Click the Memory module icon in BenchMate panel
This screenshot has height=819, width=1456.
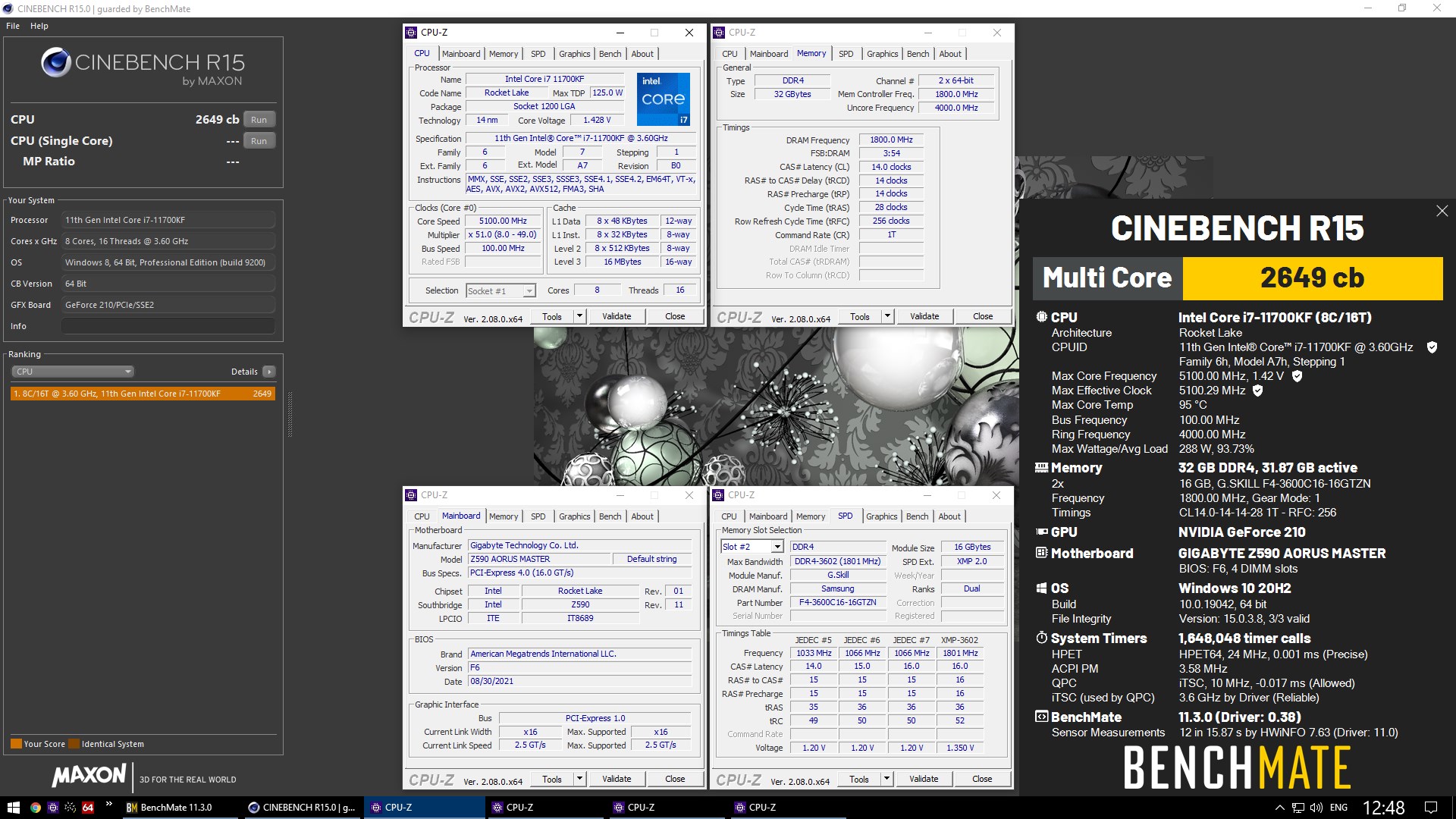(x=1042, y=468)
